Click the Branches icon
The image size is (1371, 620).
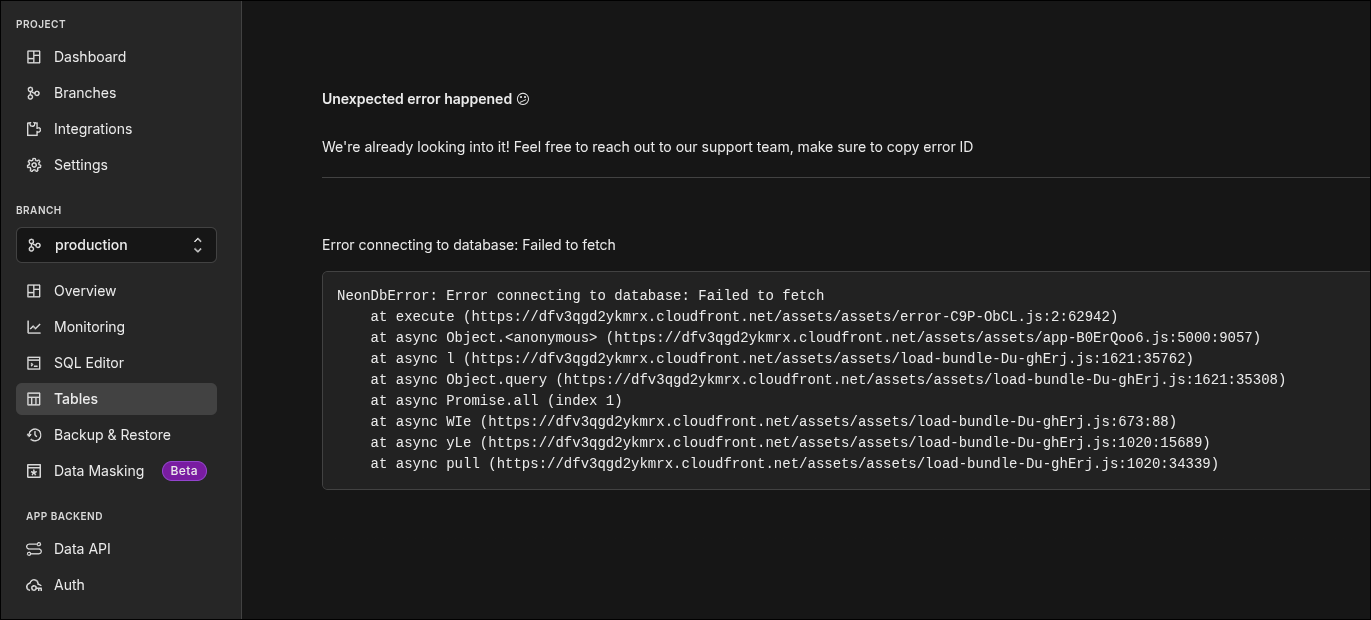(34, 93)
